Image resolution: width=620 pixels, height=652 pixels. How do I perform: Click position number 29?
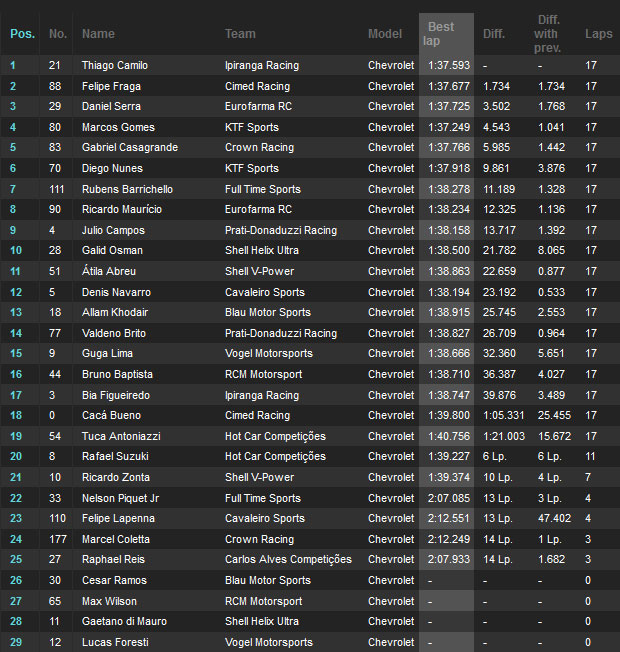pos(16,642)
